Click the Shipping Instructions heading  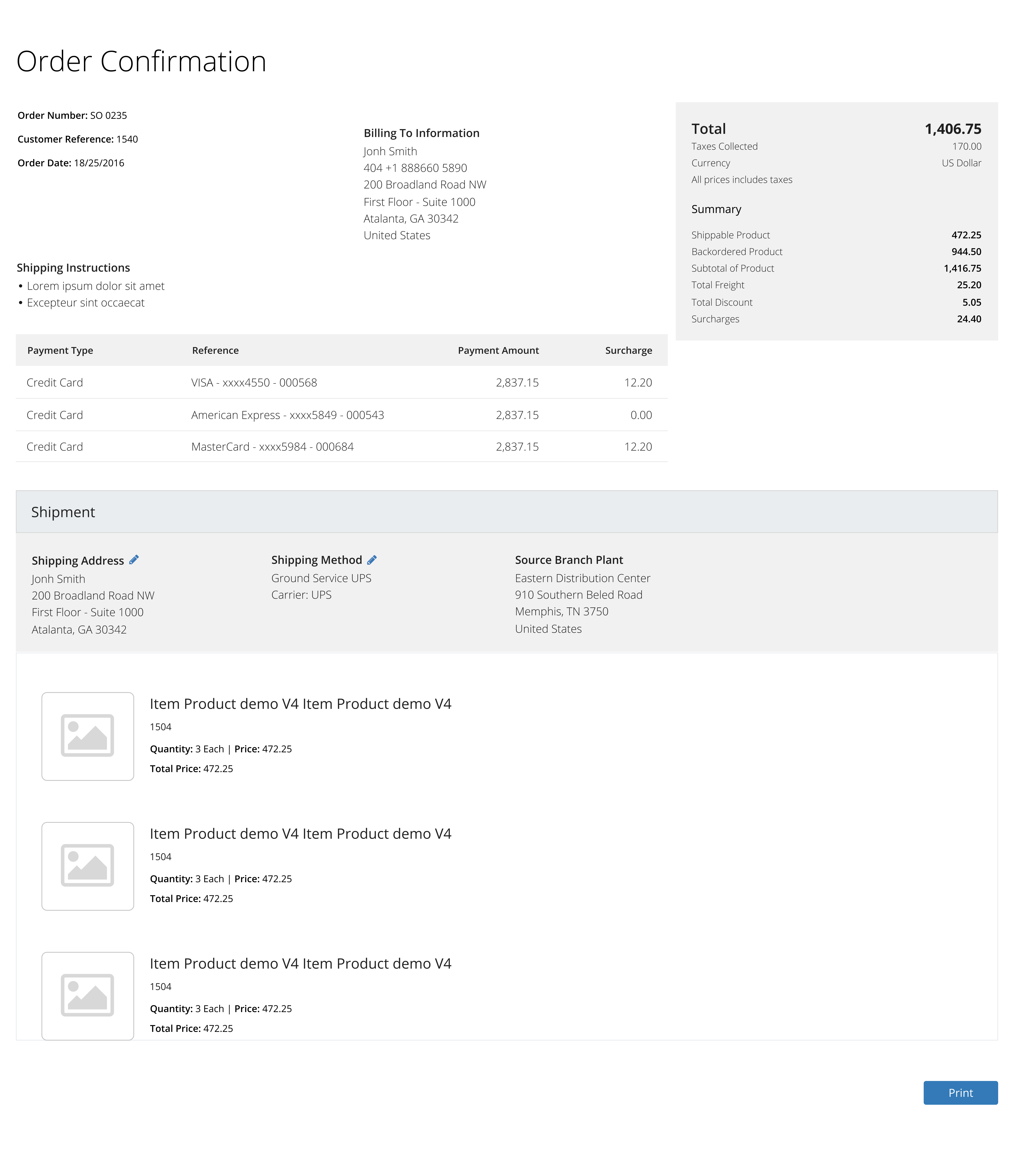point(73,268)
